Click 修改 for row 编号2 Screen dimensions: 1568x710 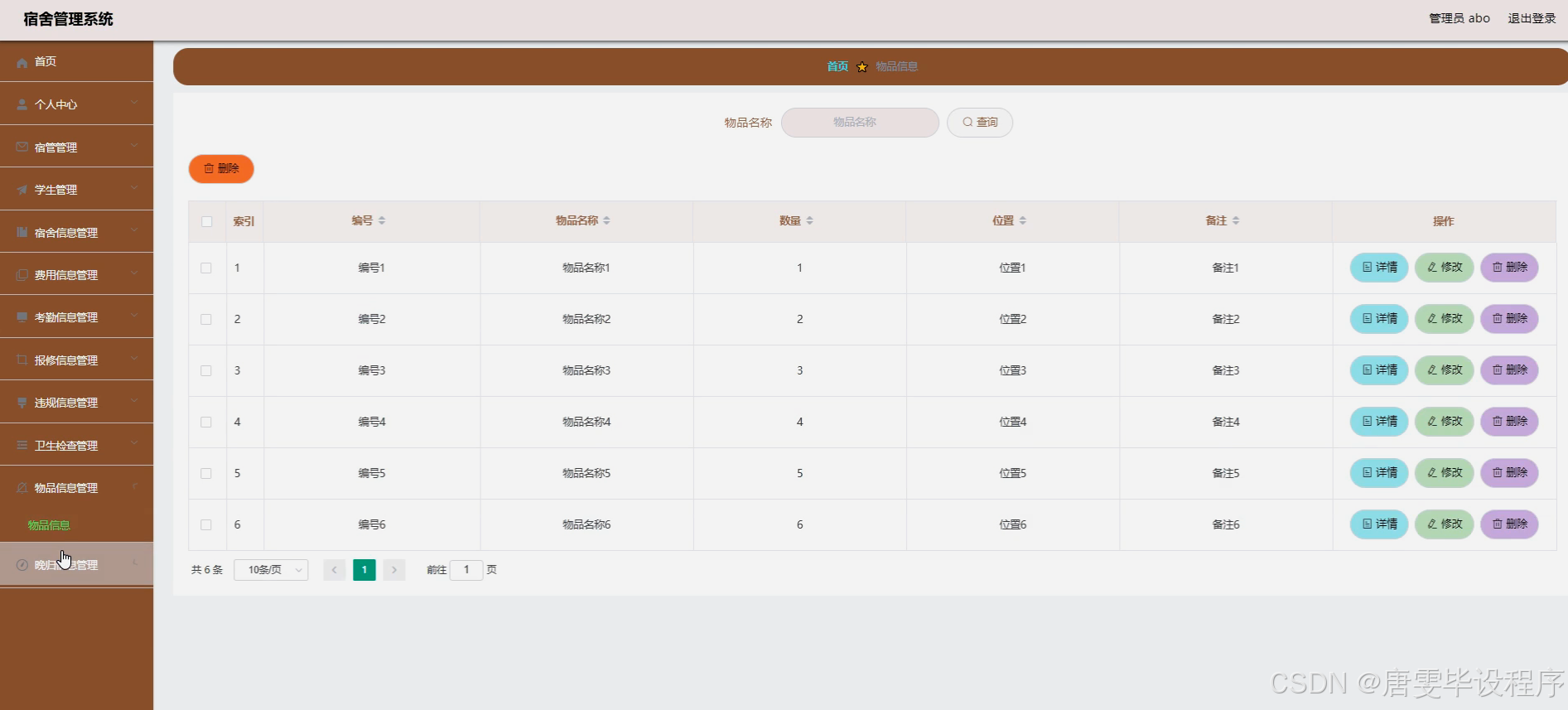[x=1445, y=319]
